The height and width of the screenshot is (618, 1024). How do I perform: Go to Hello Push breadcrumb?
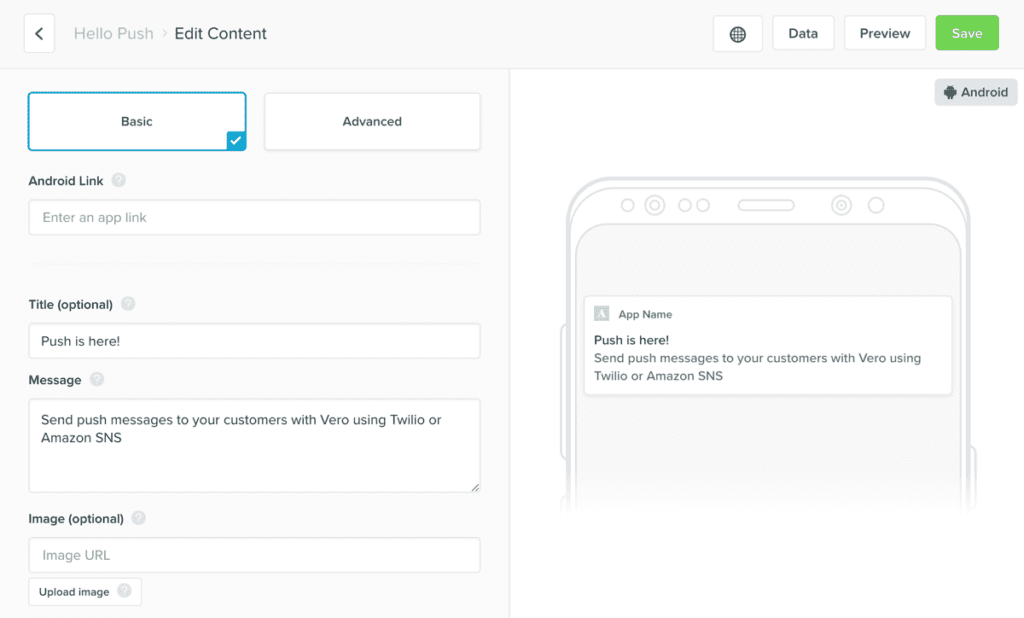pos(114,34)
